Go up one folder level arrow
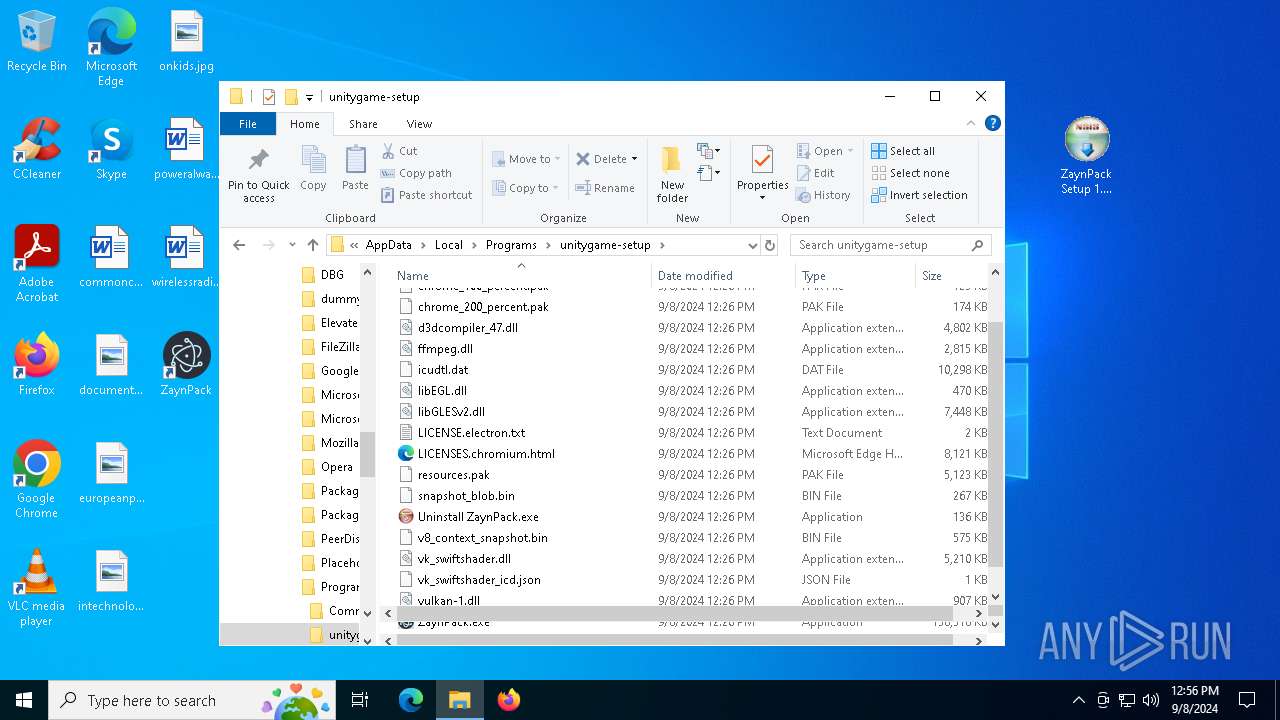The width and height of the screenshot is (1280, 720). tap(313, 245)
